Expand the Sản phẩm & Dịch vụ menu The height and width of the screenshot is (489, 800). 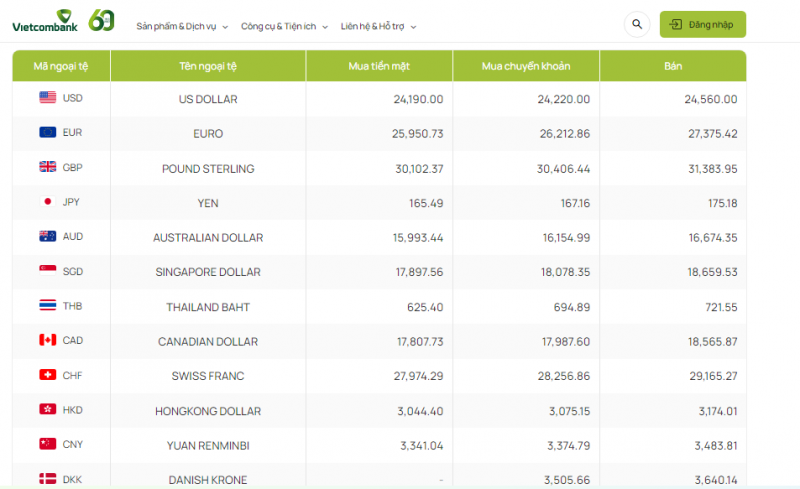click(182, 26)
